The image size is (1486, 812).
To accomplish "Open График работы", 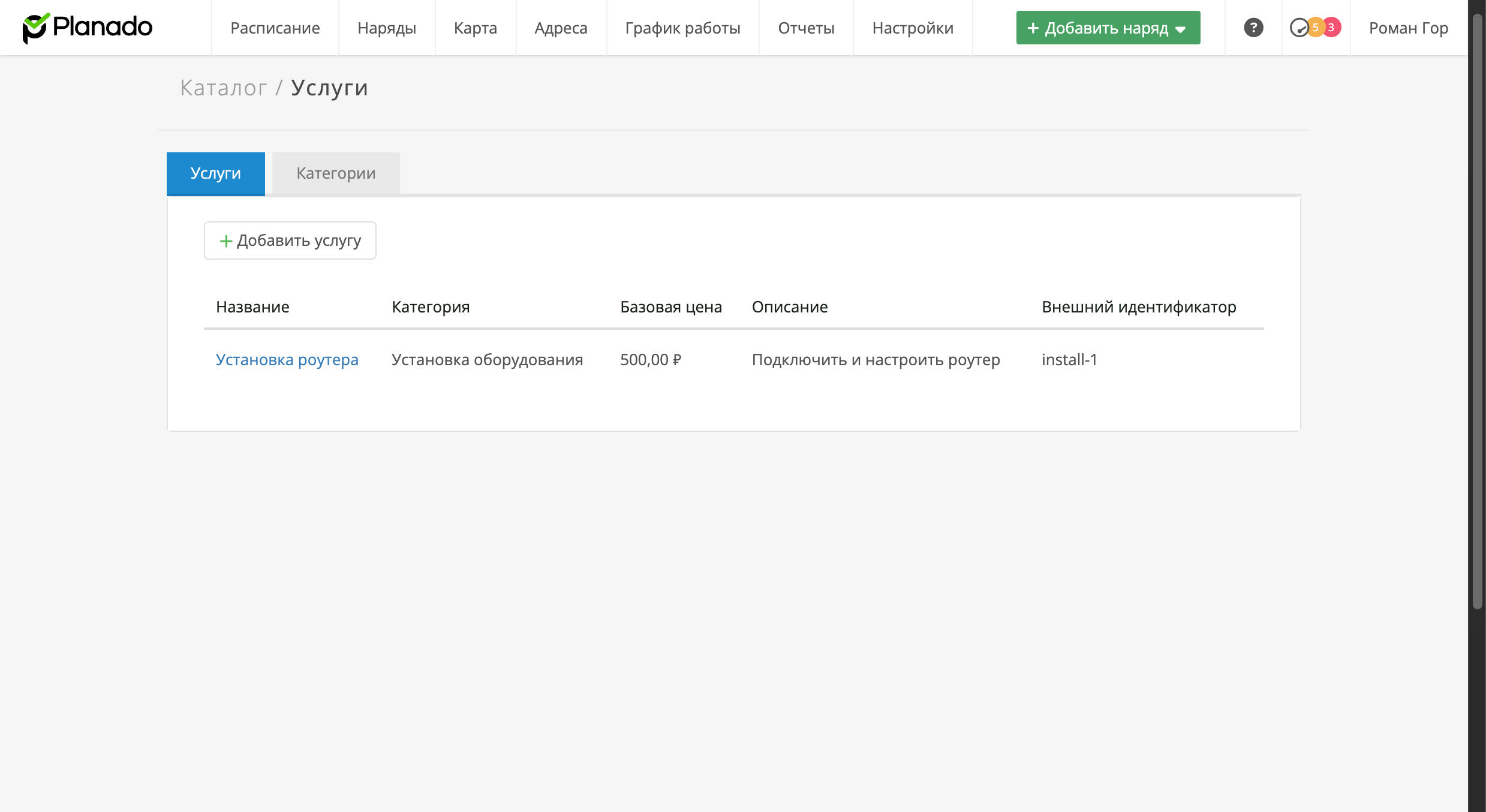I will pos(683,28).
